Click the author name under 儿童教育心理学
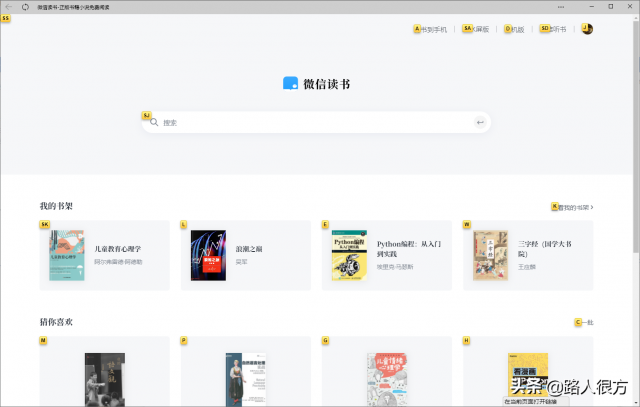The image size is (640, 407). (118, 262)
